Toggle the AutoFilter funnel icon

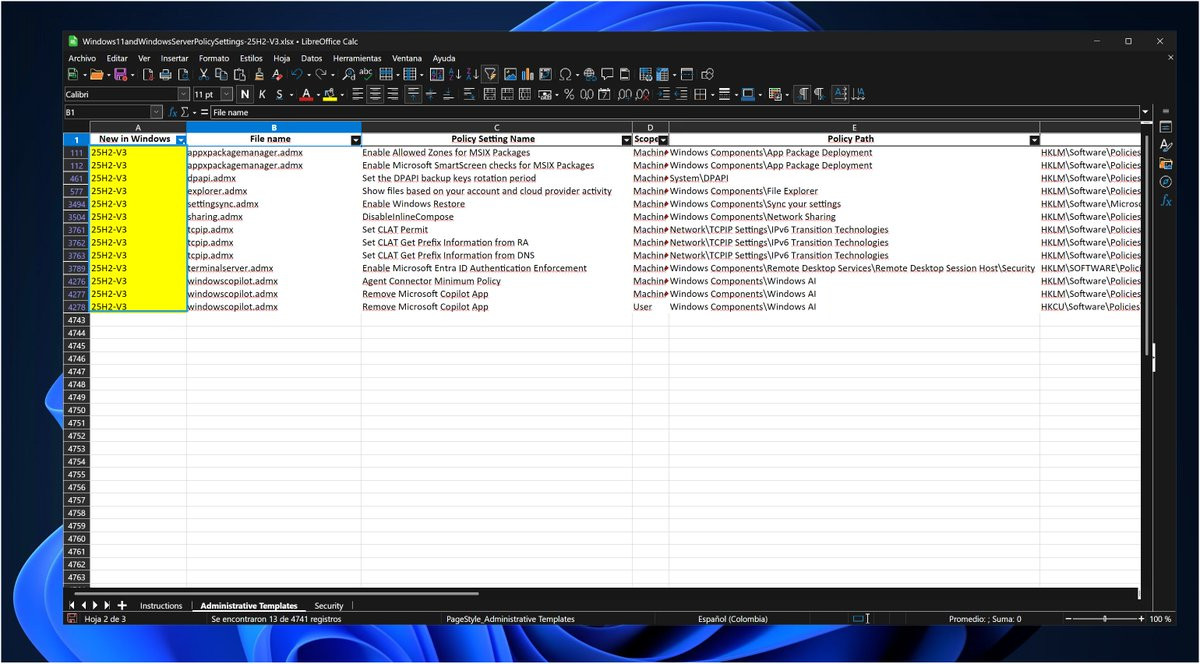point(491,74)
